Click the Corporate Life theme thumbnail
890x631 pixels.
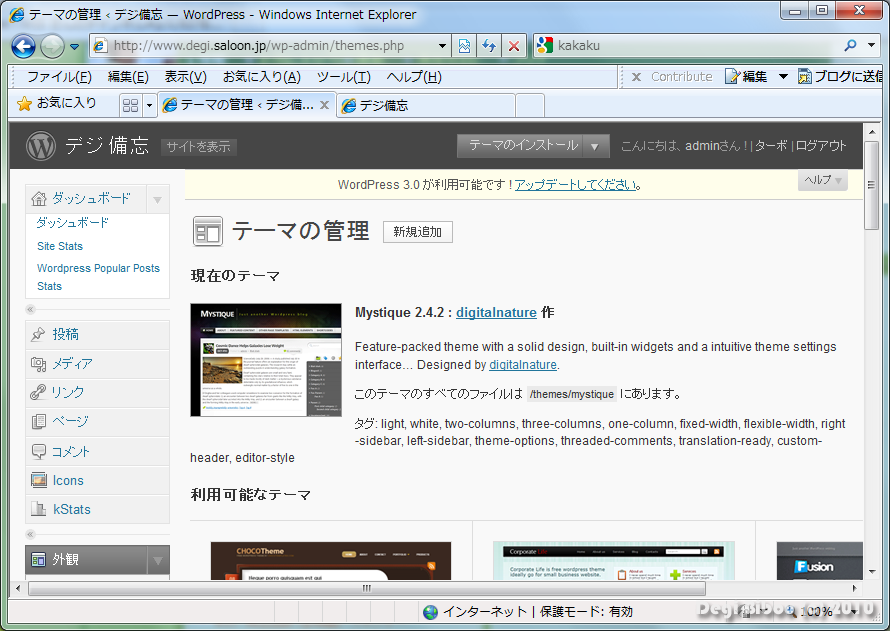(614, 561)
